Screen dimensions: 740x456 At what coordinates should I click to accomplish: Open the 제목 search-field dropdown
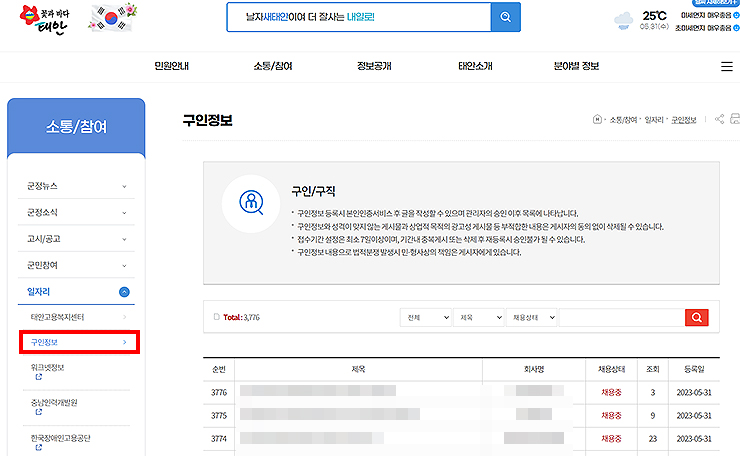[479, 318]
